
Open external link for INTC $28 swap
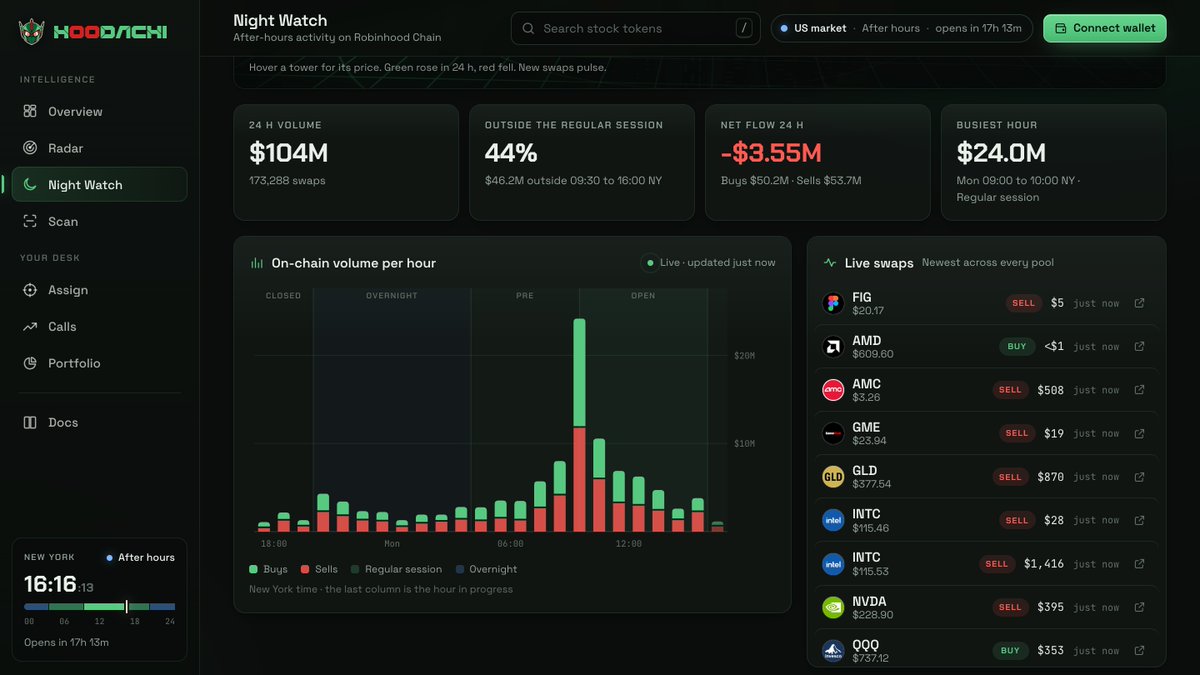point(1139,520)
